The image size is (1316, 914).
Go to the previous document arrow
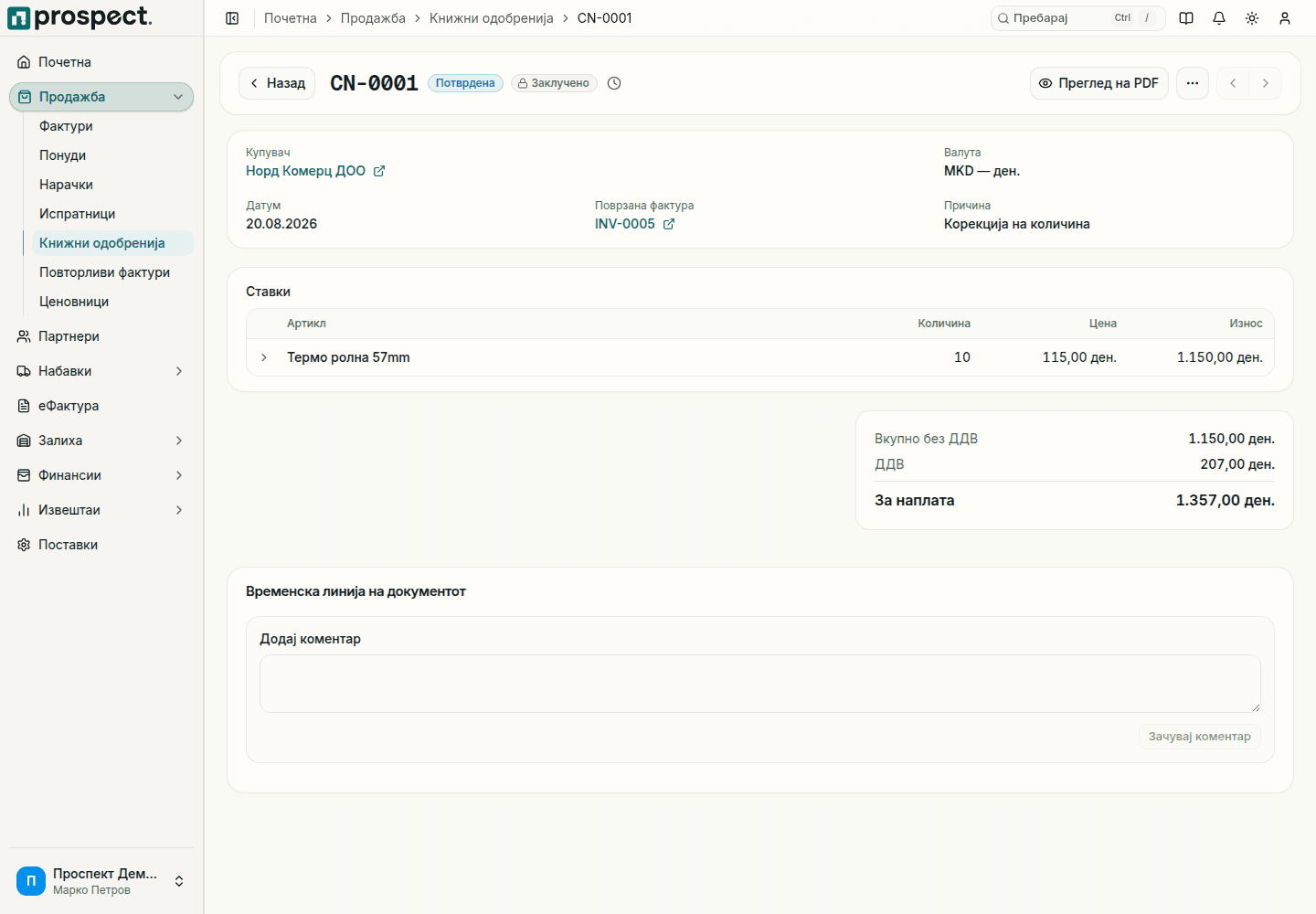click(1233, 83)
